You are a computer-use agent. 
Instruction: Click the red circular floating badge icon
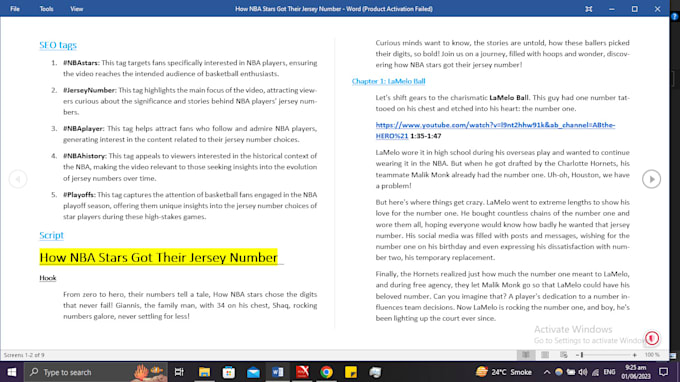pyautogui.click(x=652, y=338)
